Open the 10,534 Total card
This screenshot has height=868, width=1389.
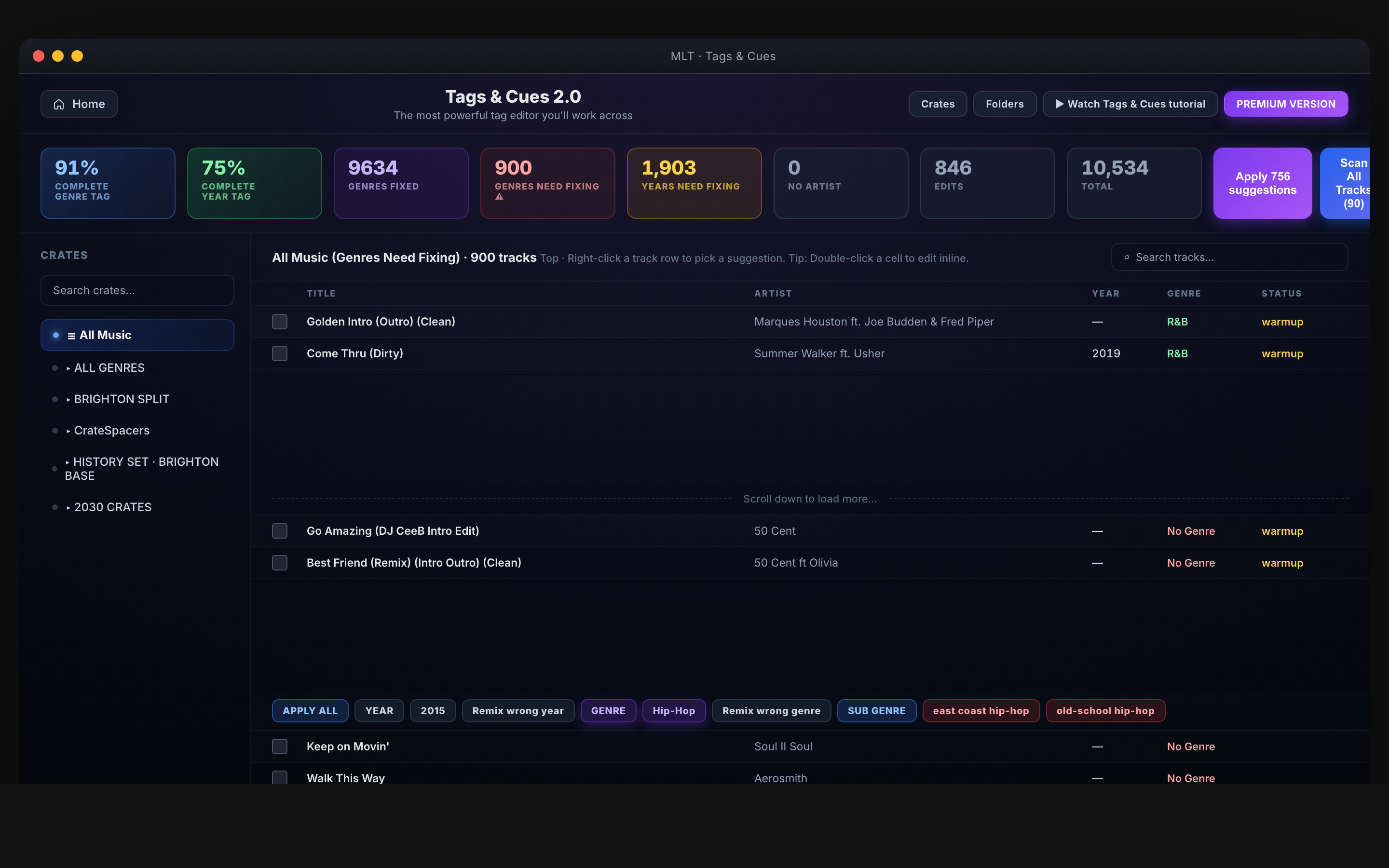click(x=1134, y=183)
